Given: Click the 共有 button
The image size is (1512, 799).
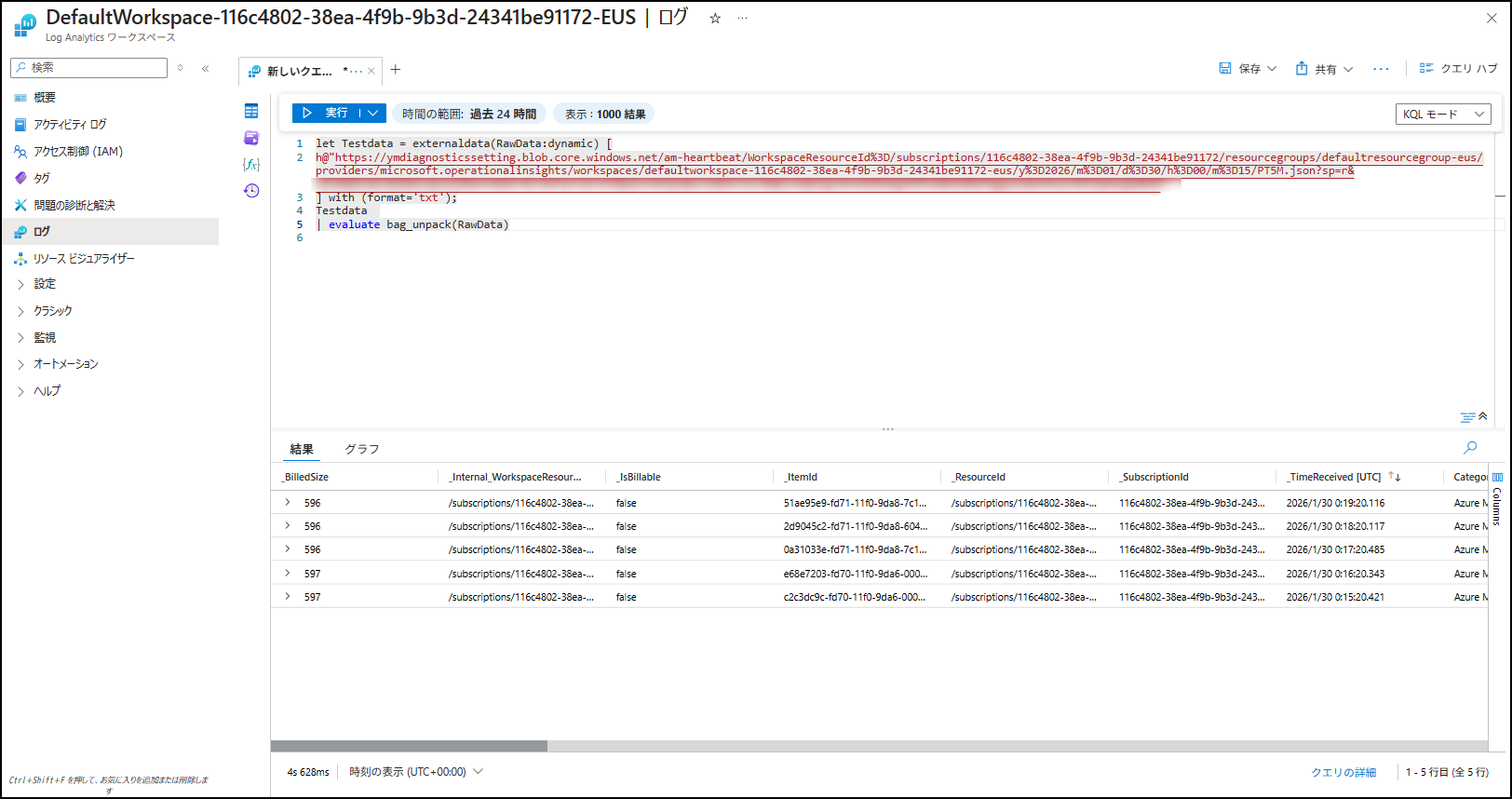Looking at the screenshot, I should click(x=1316, y=69).
